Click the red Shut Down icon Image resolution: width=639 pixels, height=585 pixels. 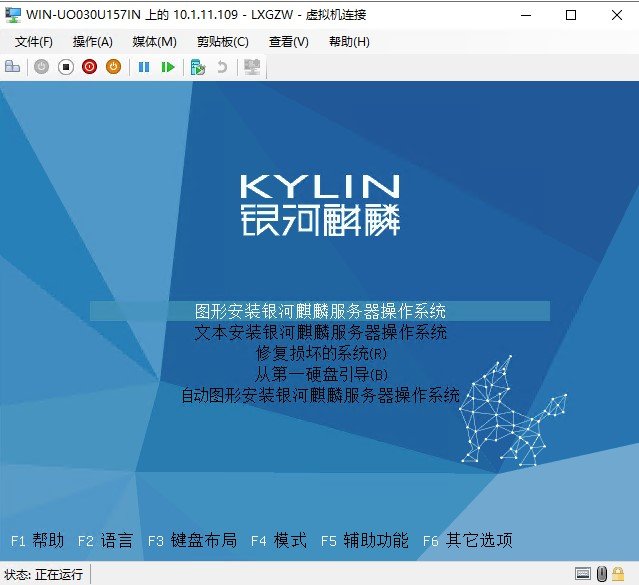pyautogui.click(x=89, y=66)
